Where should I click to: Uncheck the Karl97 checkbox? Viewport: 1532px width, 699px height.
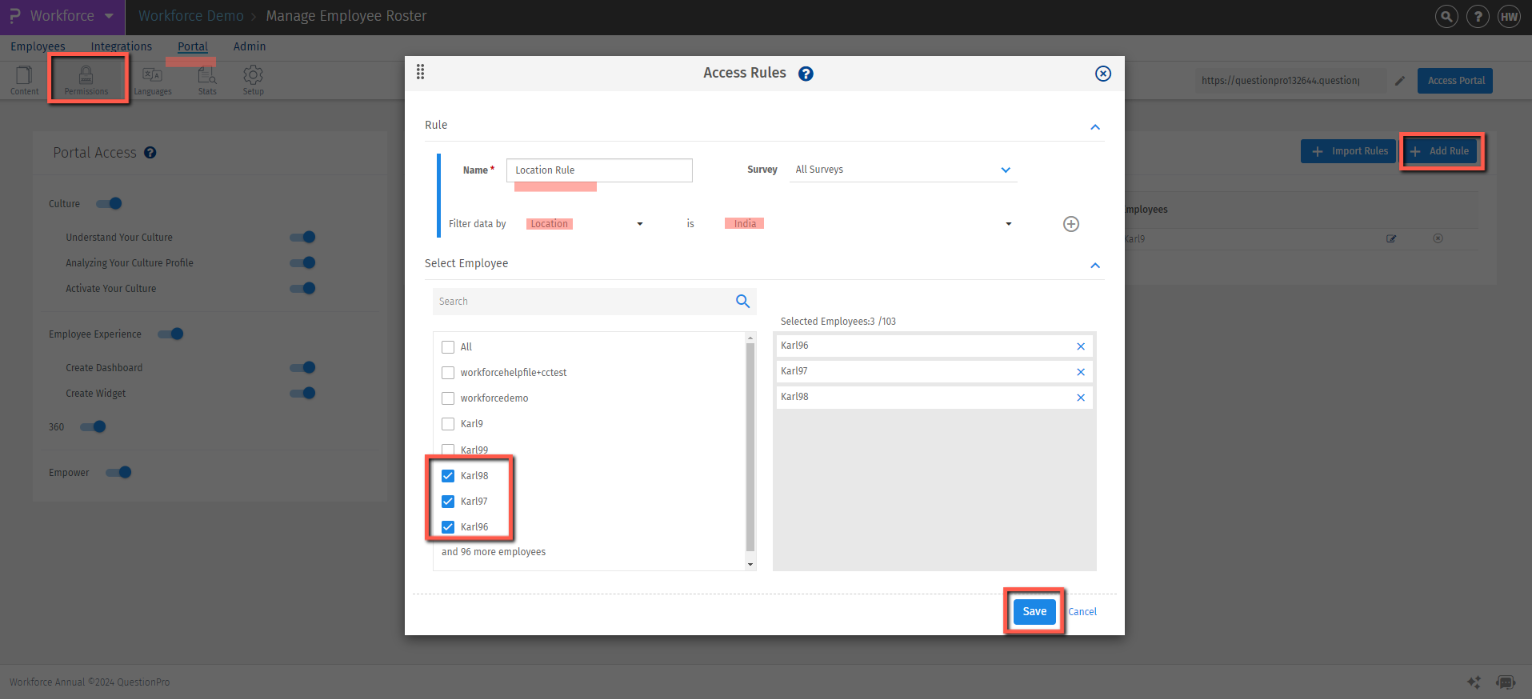click(448, 501)
